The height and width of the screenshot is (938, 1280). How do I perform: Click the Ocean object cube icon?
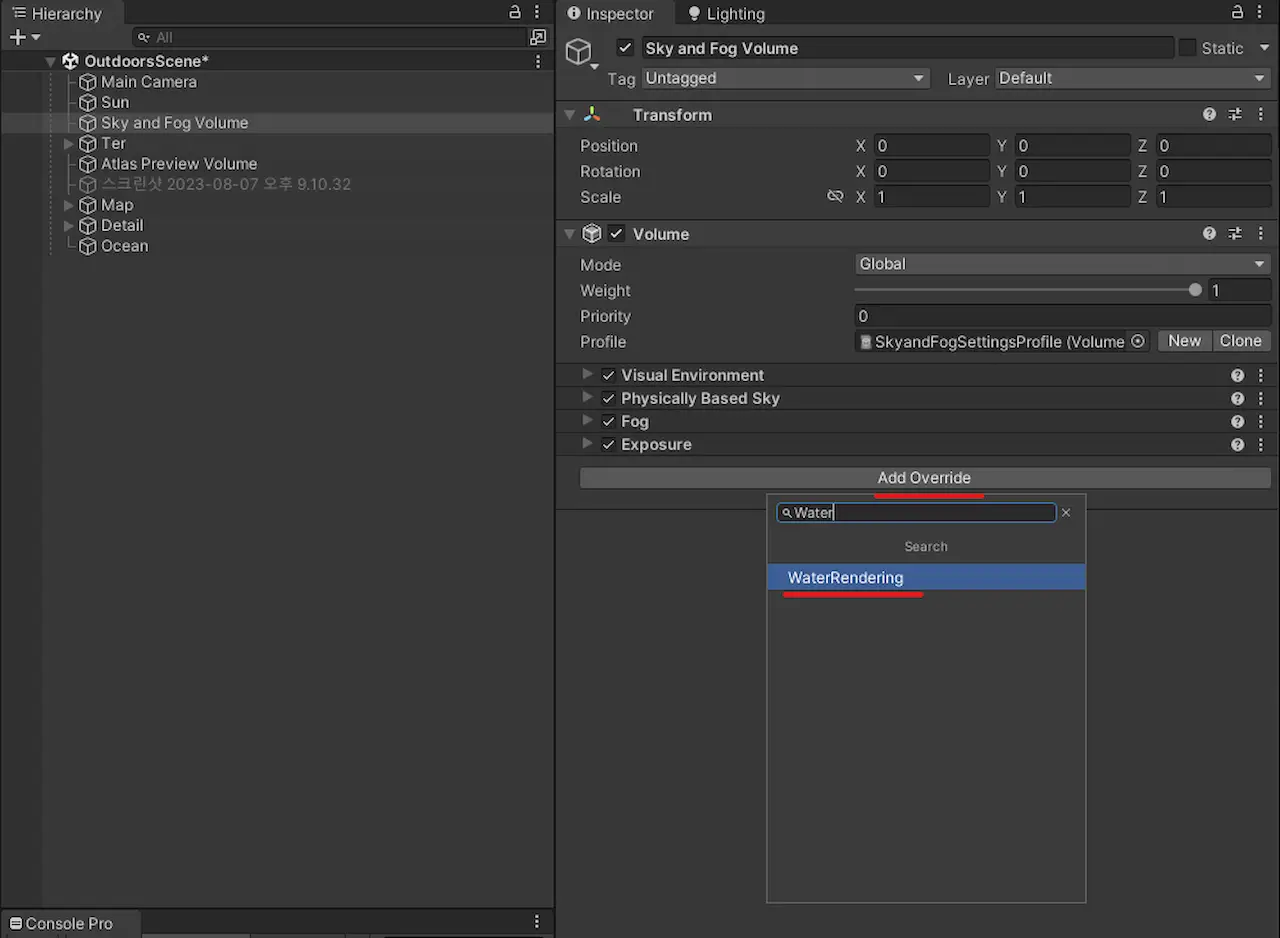(88, 246)
